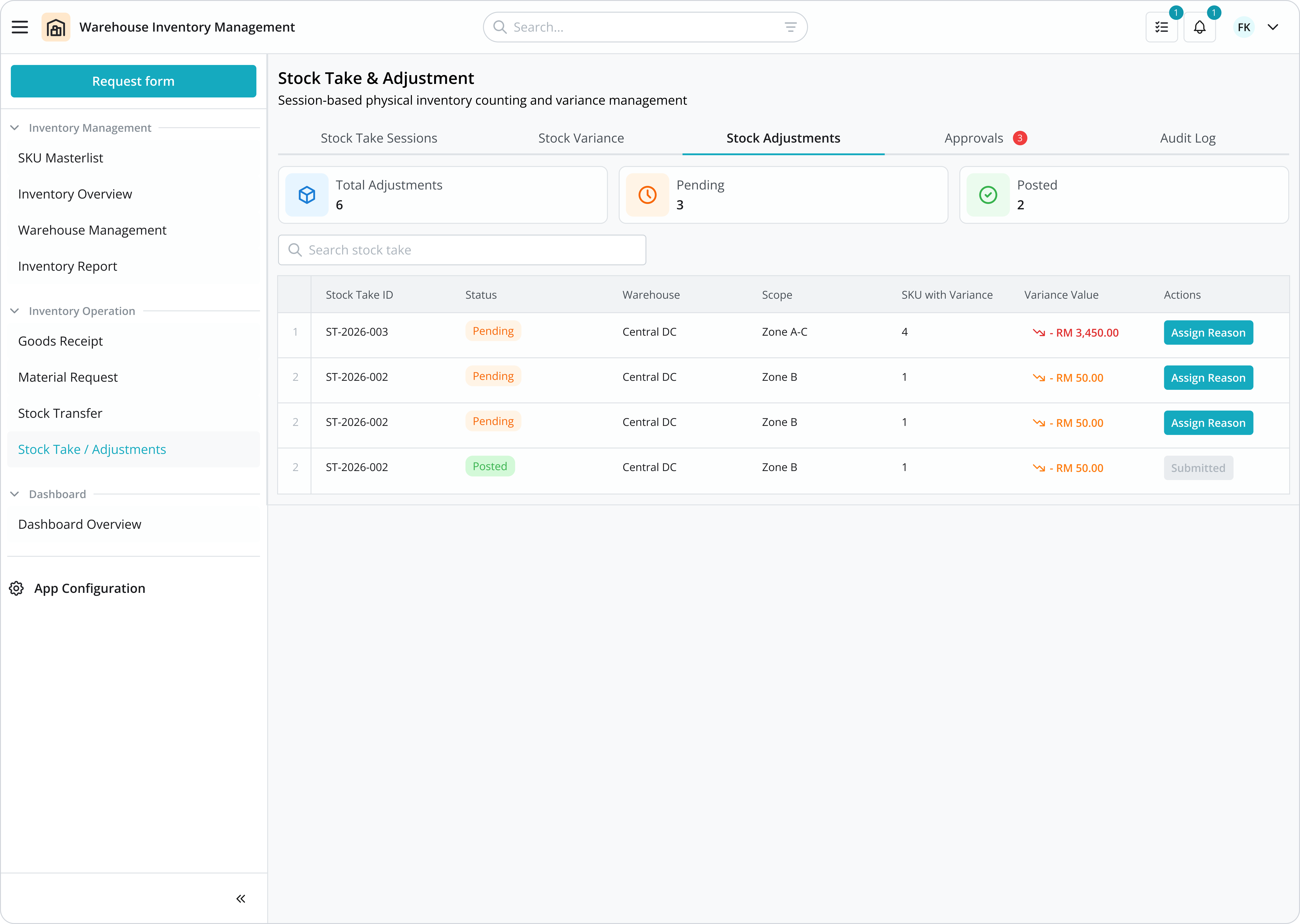The height and width of the screenshot is (924, 1300).
Task: Collapse the Inventory Management section
Action: point(15,128)
